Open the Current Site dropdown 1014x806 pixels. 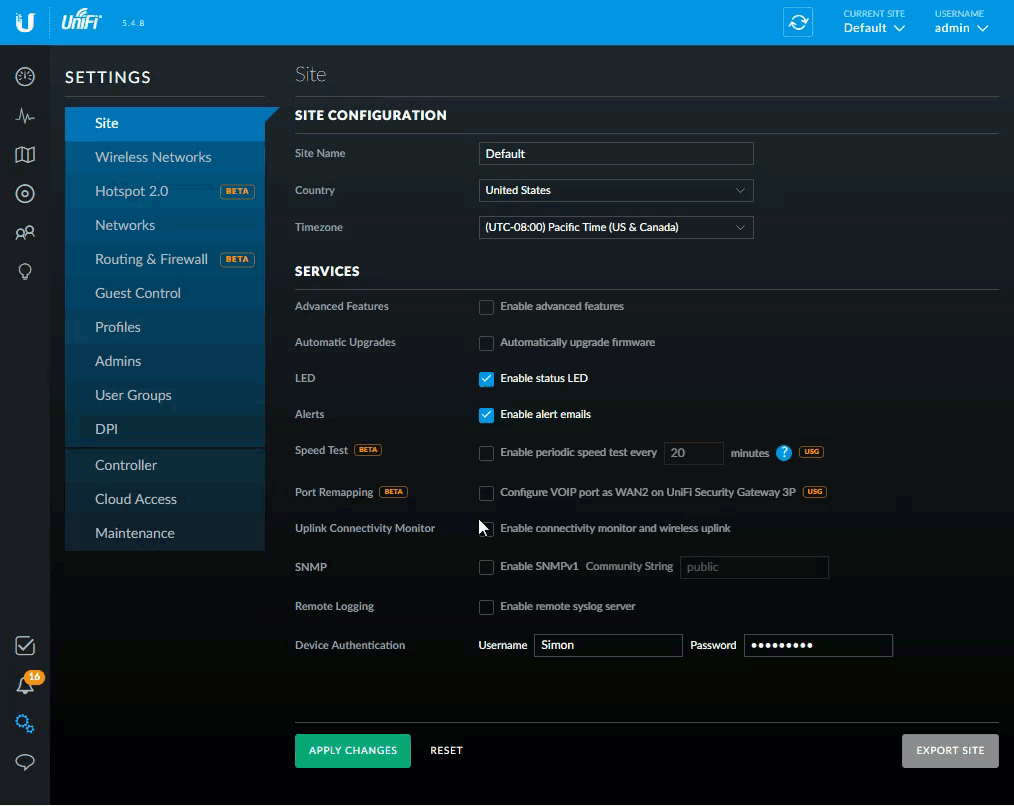click(x=873, y=28)
